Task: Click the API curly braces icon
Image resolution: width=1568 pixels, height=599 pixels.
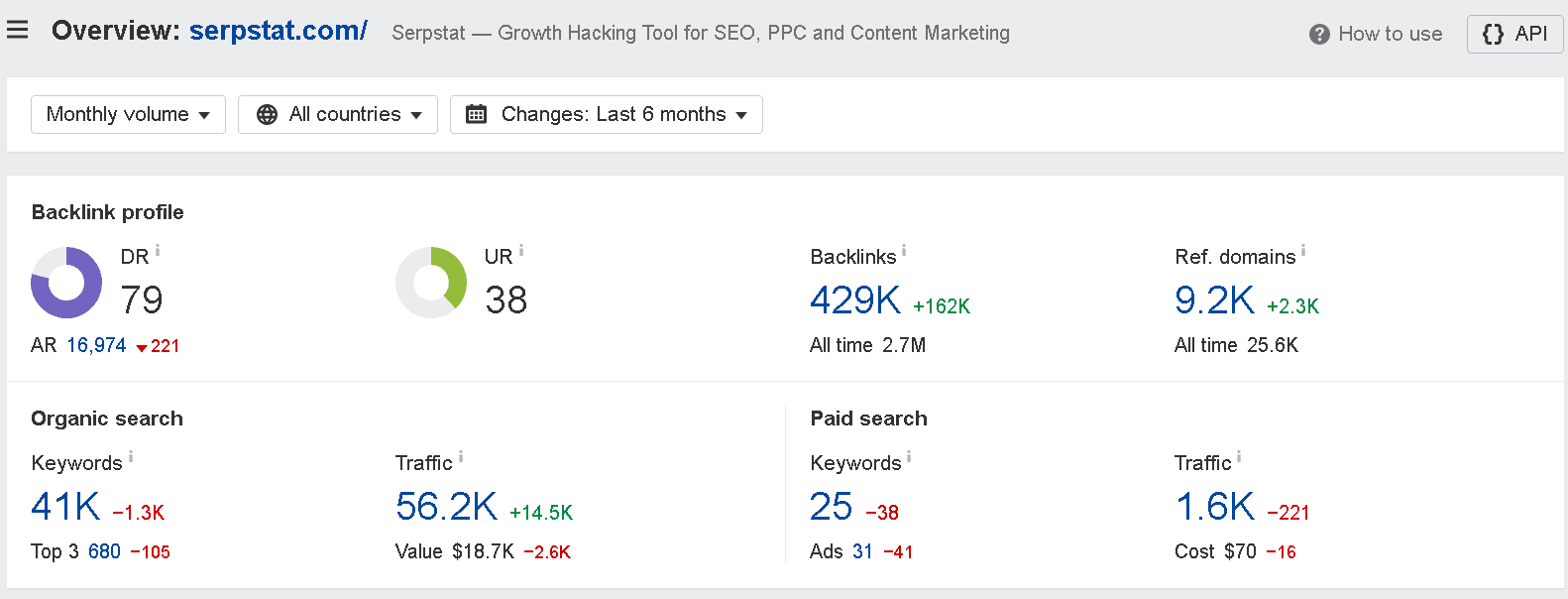Action: point(1493,34)
